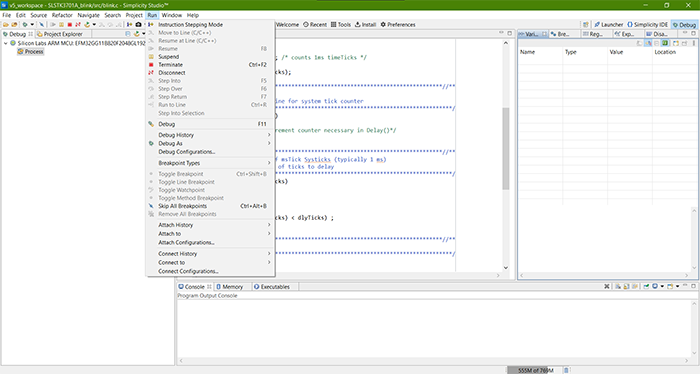Screen dimensions: 700x374
Task: Click the Clear Console X icon
Action: coord(607,286)
